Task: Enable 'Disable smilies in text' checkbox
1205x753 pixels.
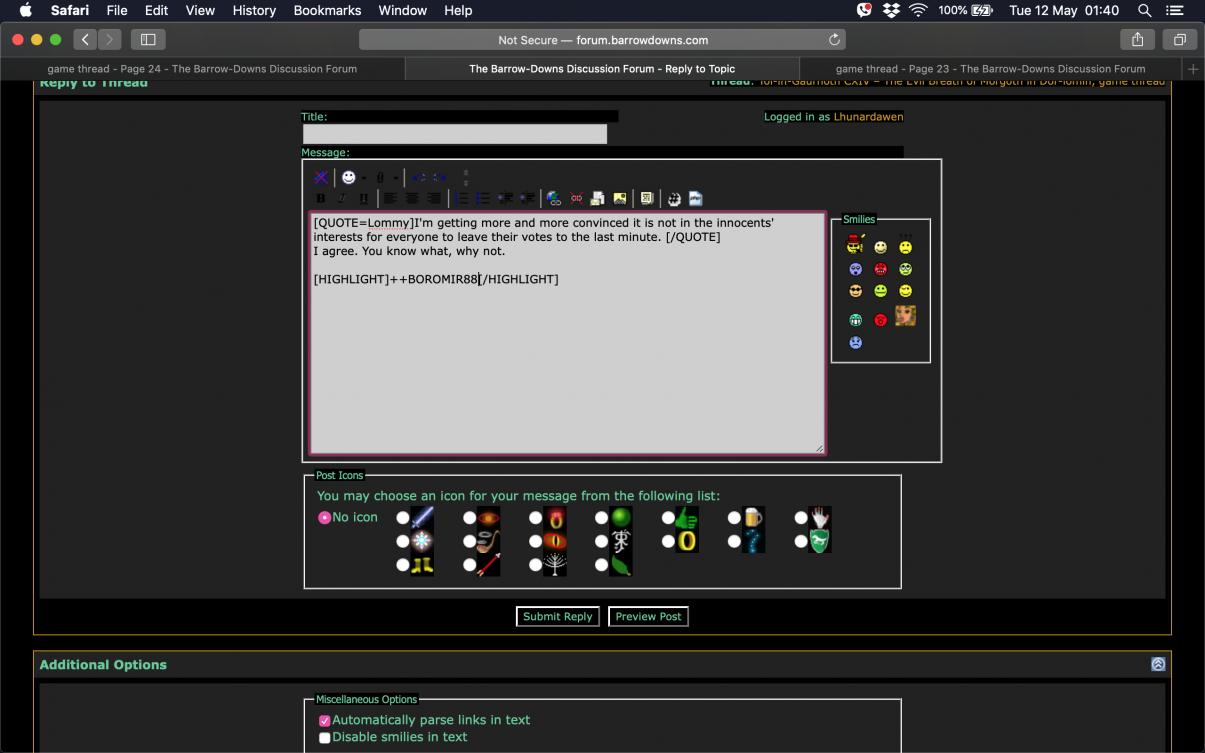Action: click(325, 738)
